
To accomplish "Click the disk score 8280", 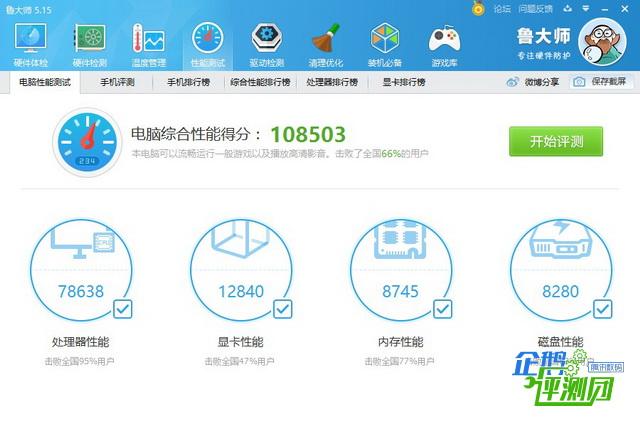I will pyautogui.click(x=560, y=291).
